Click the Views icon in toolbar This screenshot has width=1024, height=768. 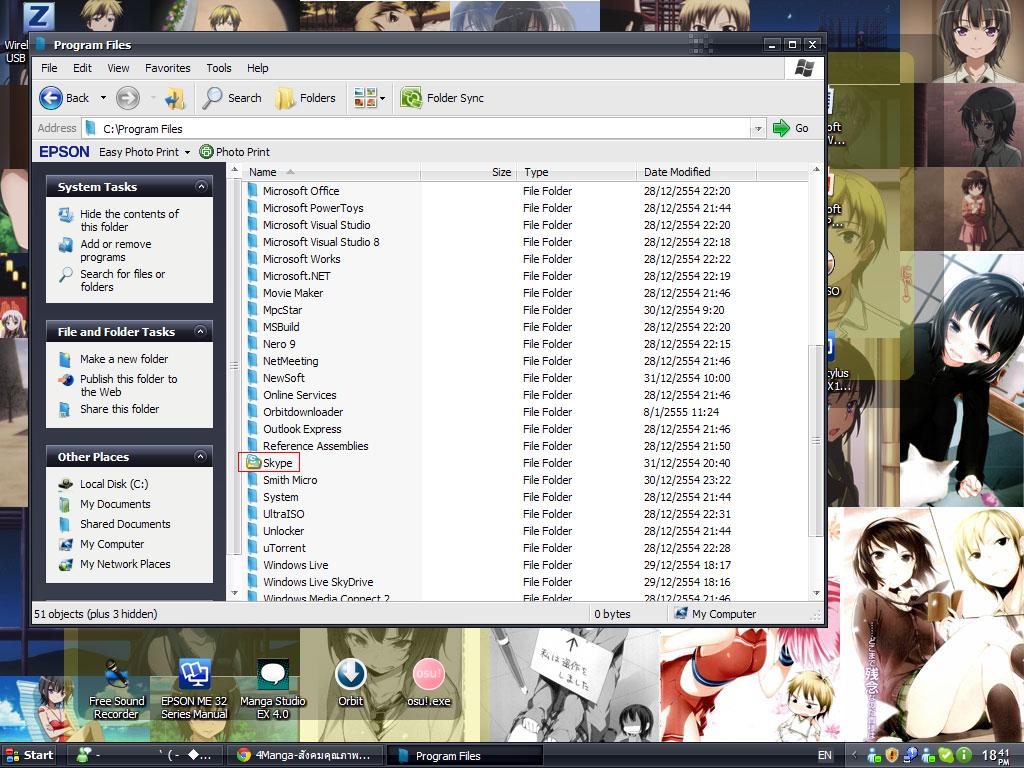pos(365,98)
